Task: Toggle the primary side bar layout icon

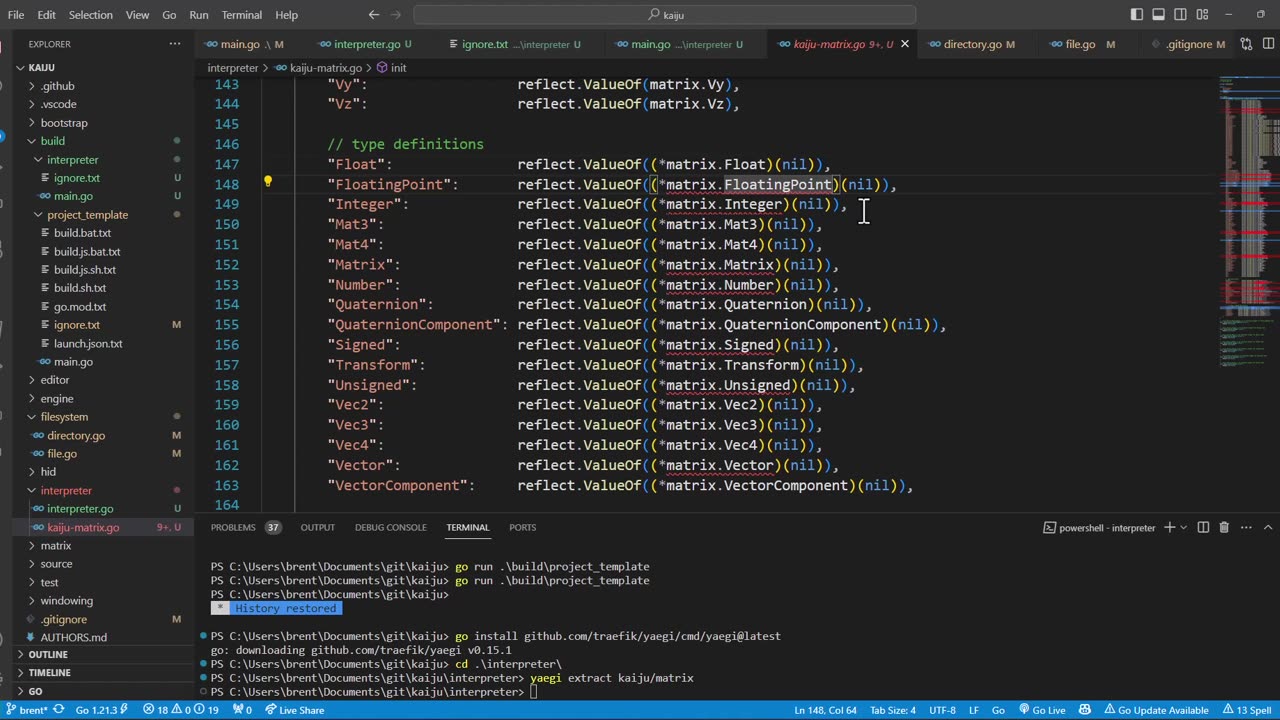Action: [1137, 15]
